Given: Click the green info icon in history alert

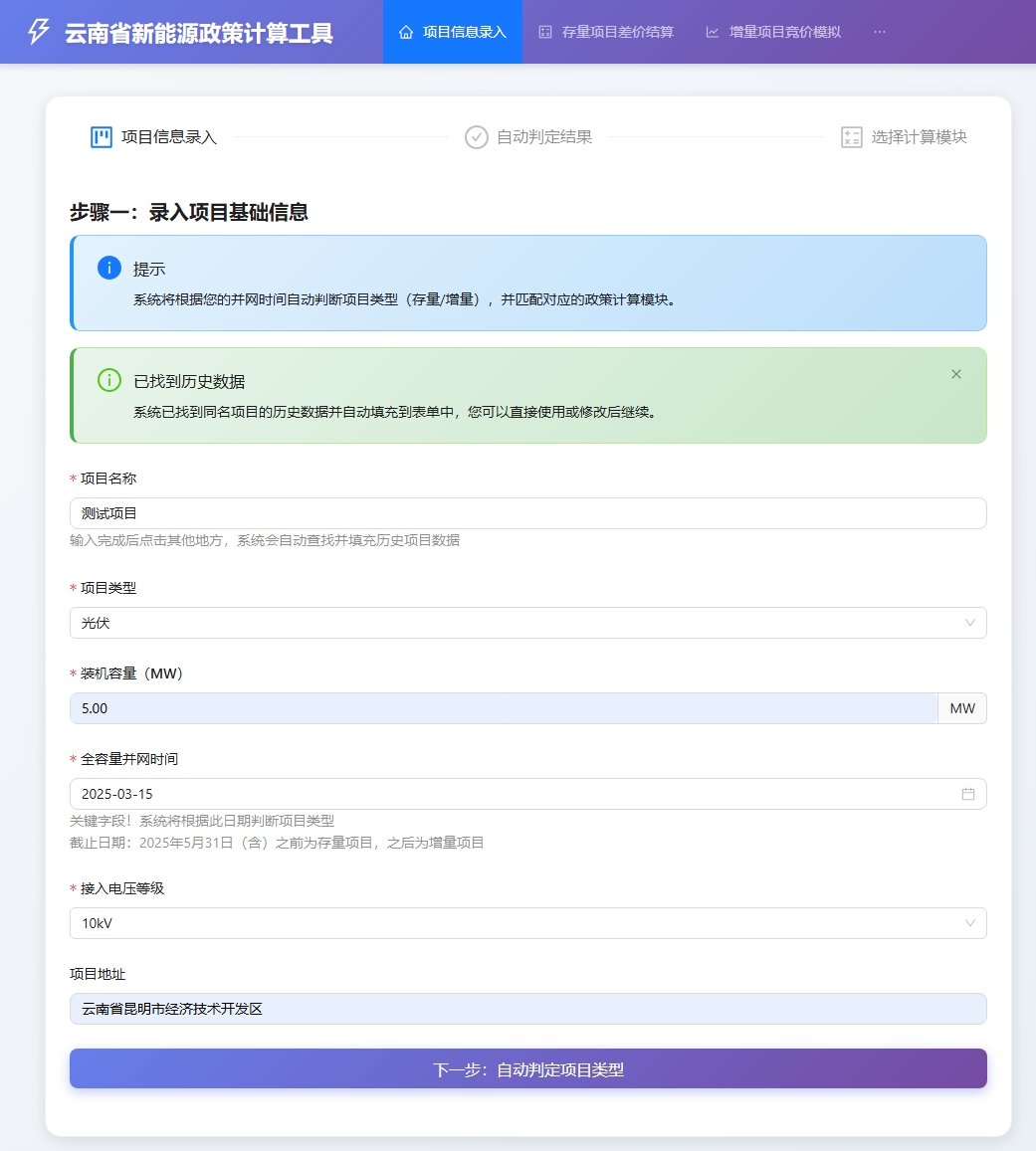Looking at the screenshot, I should (x=109, y=380).
